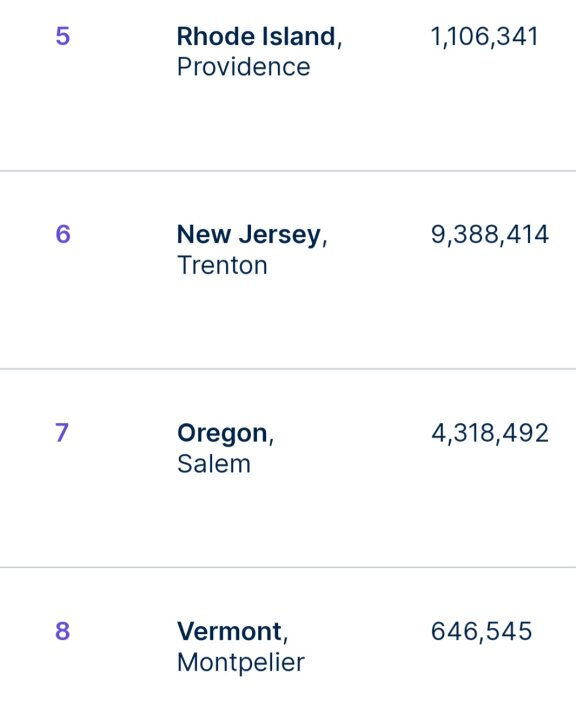The width and height of the screenshot is (576, 720).
Task: Click the capital city Salem
Action: [214, 464]
